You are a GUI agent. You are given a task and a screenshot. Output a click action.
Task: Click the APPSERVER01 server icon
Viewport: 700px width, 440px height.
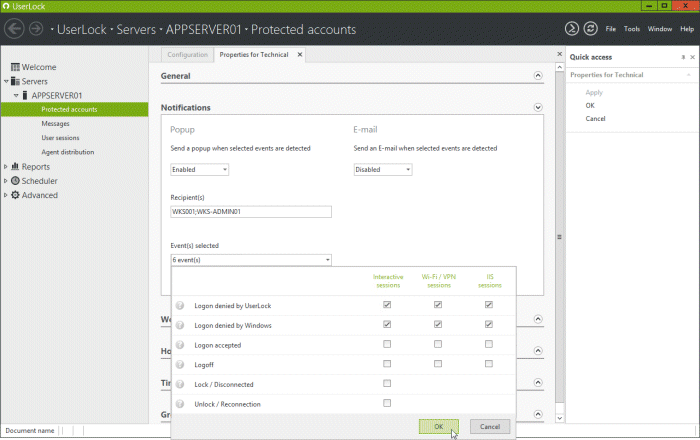(25, 95)
